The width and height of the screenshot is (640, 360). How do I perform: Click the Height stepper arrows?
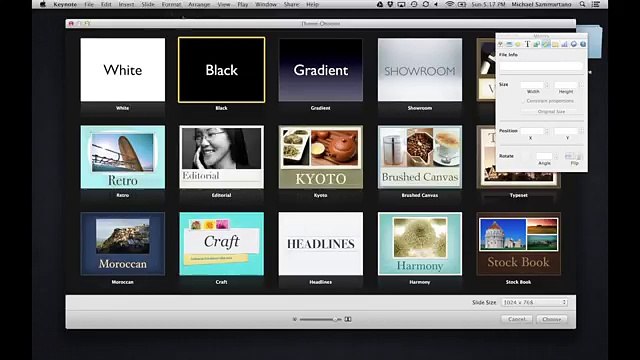581,85
